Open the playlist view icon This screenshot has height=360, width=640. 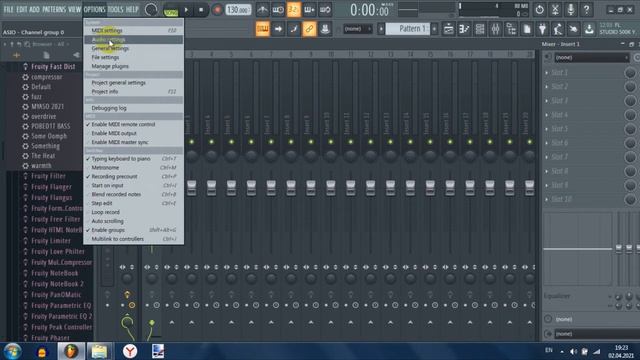coord(449,29)
